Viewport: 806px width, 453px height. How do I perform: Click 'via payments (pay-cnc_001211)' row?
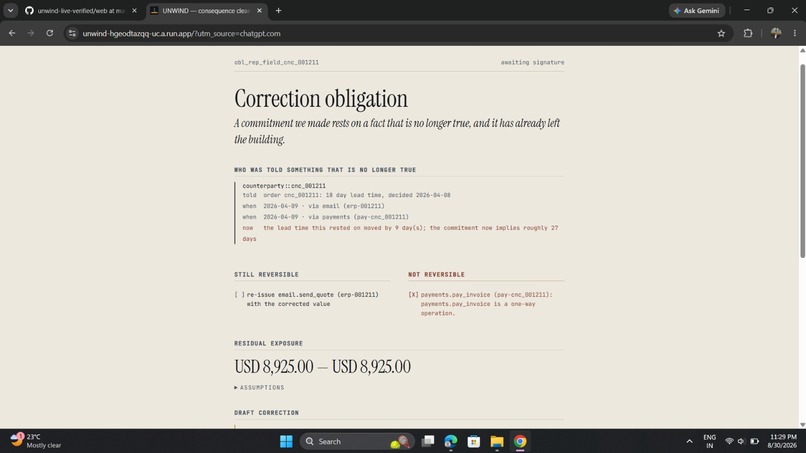tap(325, 217)
